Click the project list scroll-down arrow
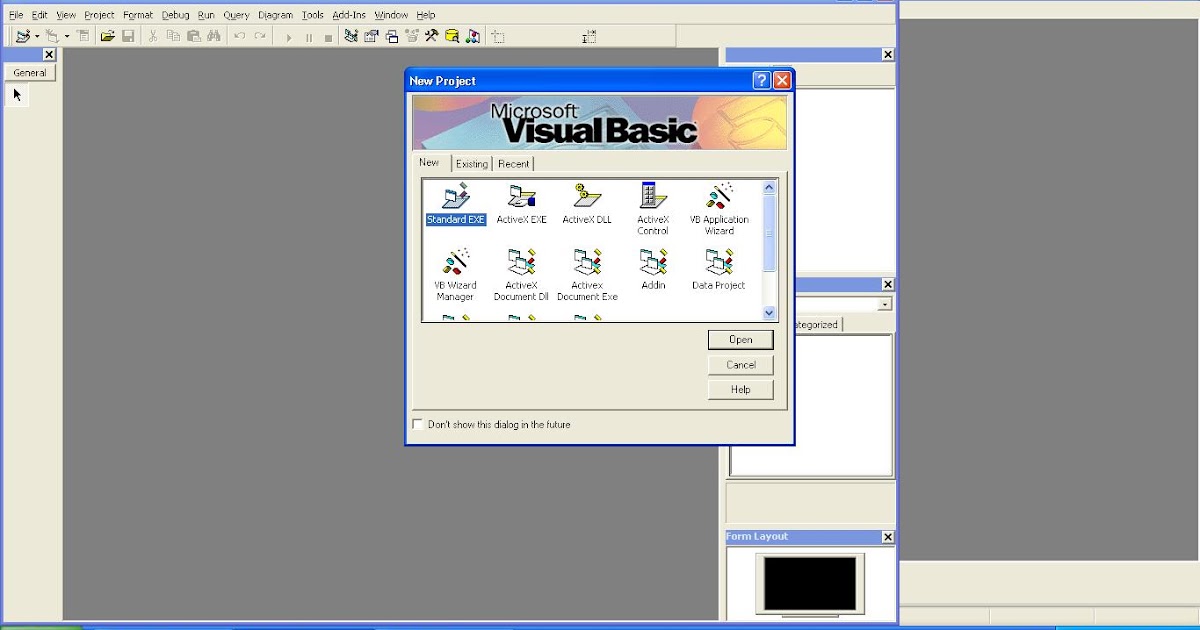The width and height of the screenshot is (1200, 630). (x=768, y=312)
